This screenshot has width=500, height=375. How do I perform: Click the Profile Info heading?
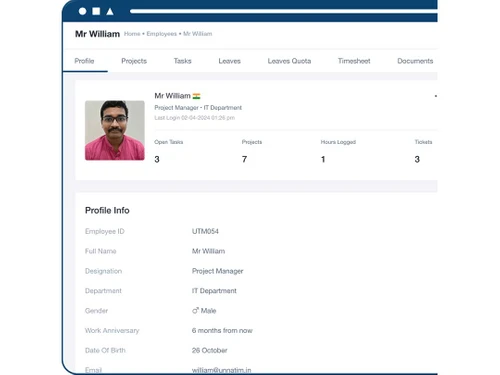[x=107, y=210]
